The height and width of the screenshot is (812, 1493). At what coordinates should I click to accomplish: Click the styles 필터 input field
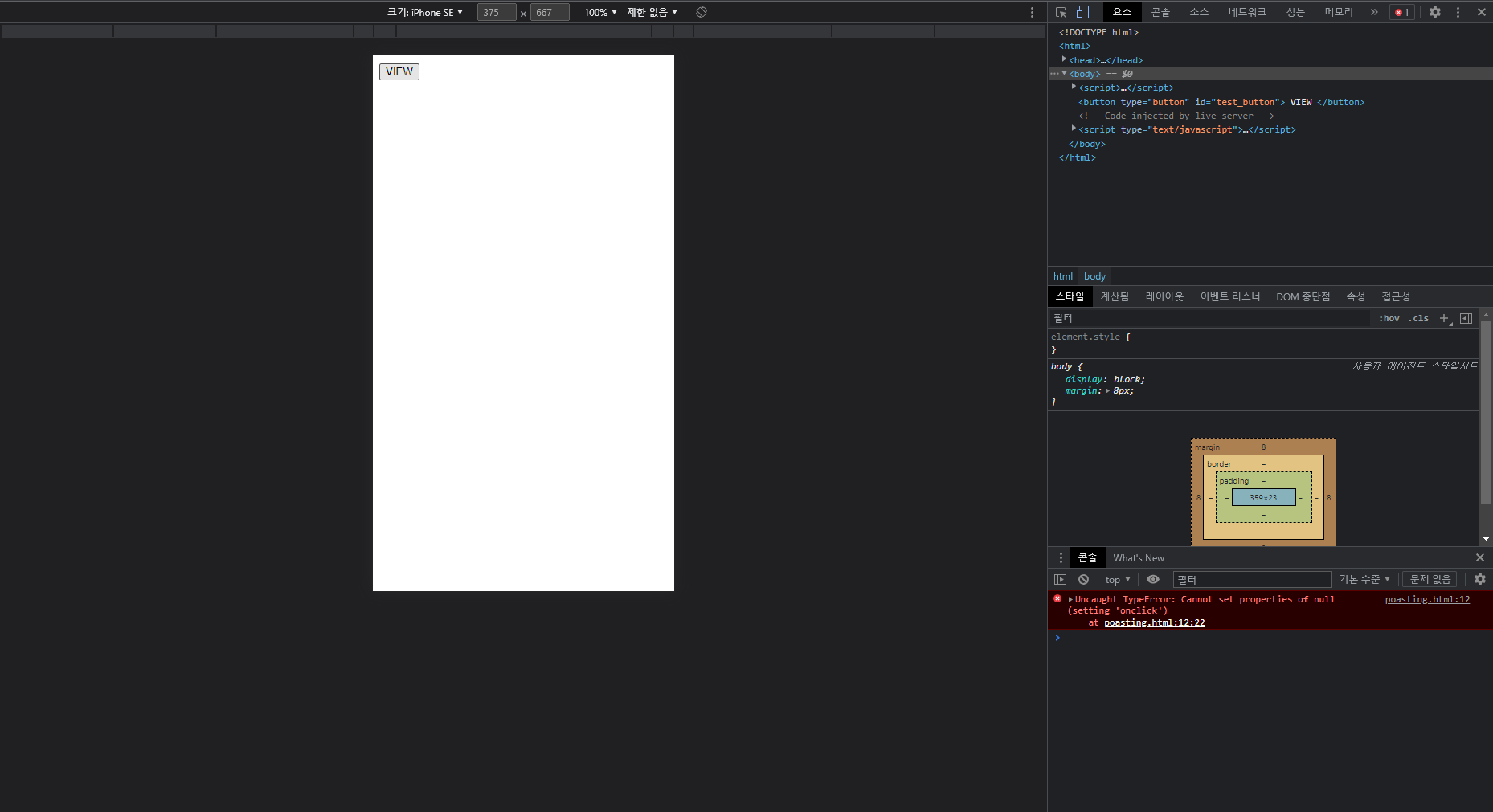pos(1209,318)
